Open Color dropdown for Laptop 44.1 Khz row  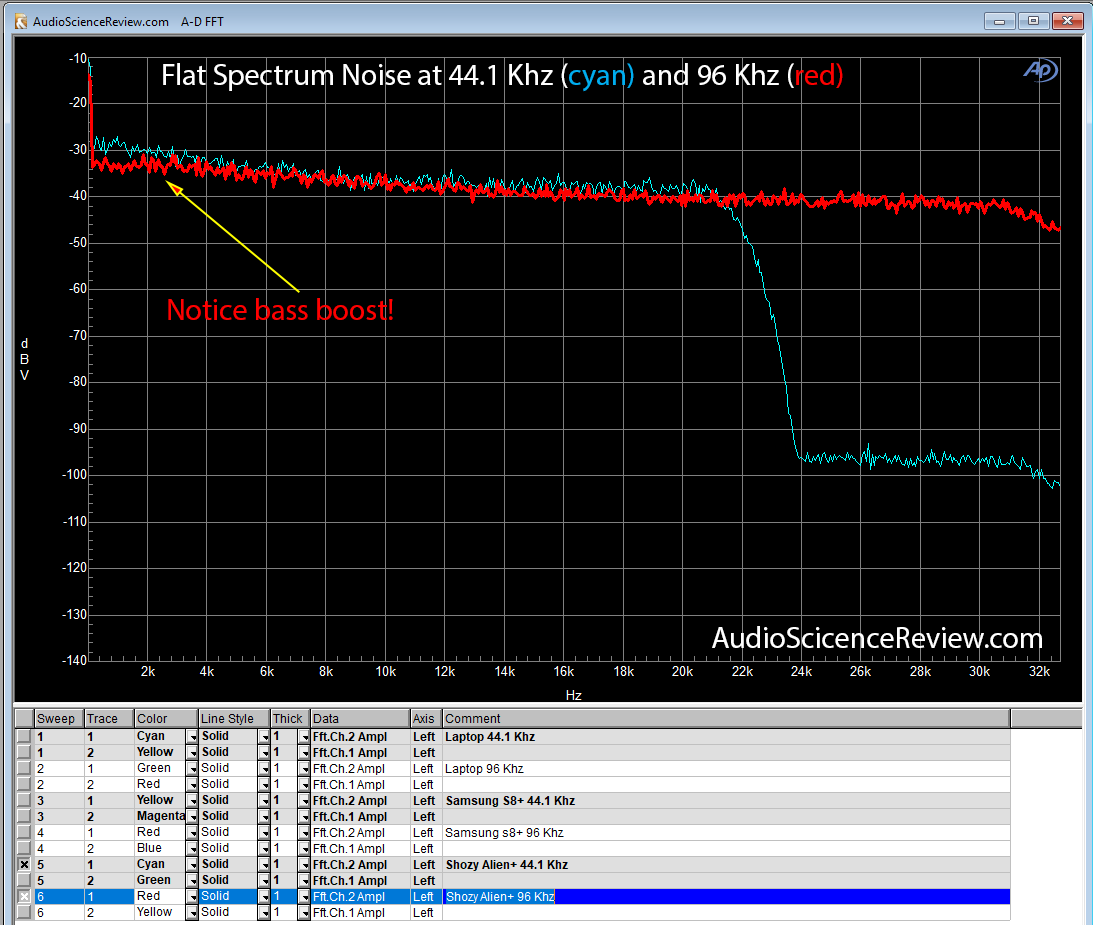192,736
